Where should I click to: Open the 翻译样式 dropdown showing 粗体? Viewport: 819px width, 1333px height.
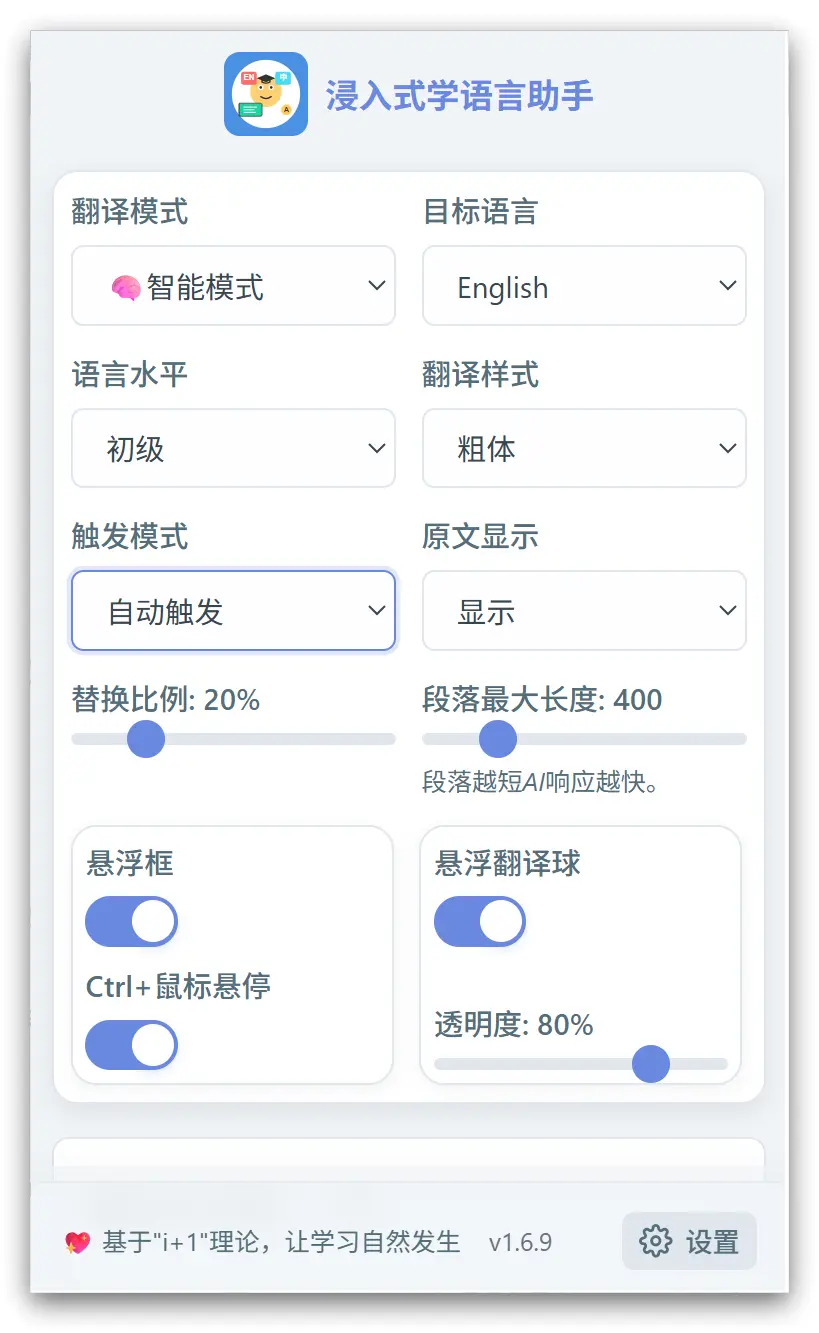pyautogui.click(x=584, y=448)
